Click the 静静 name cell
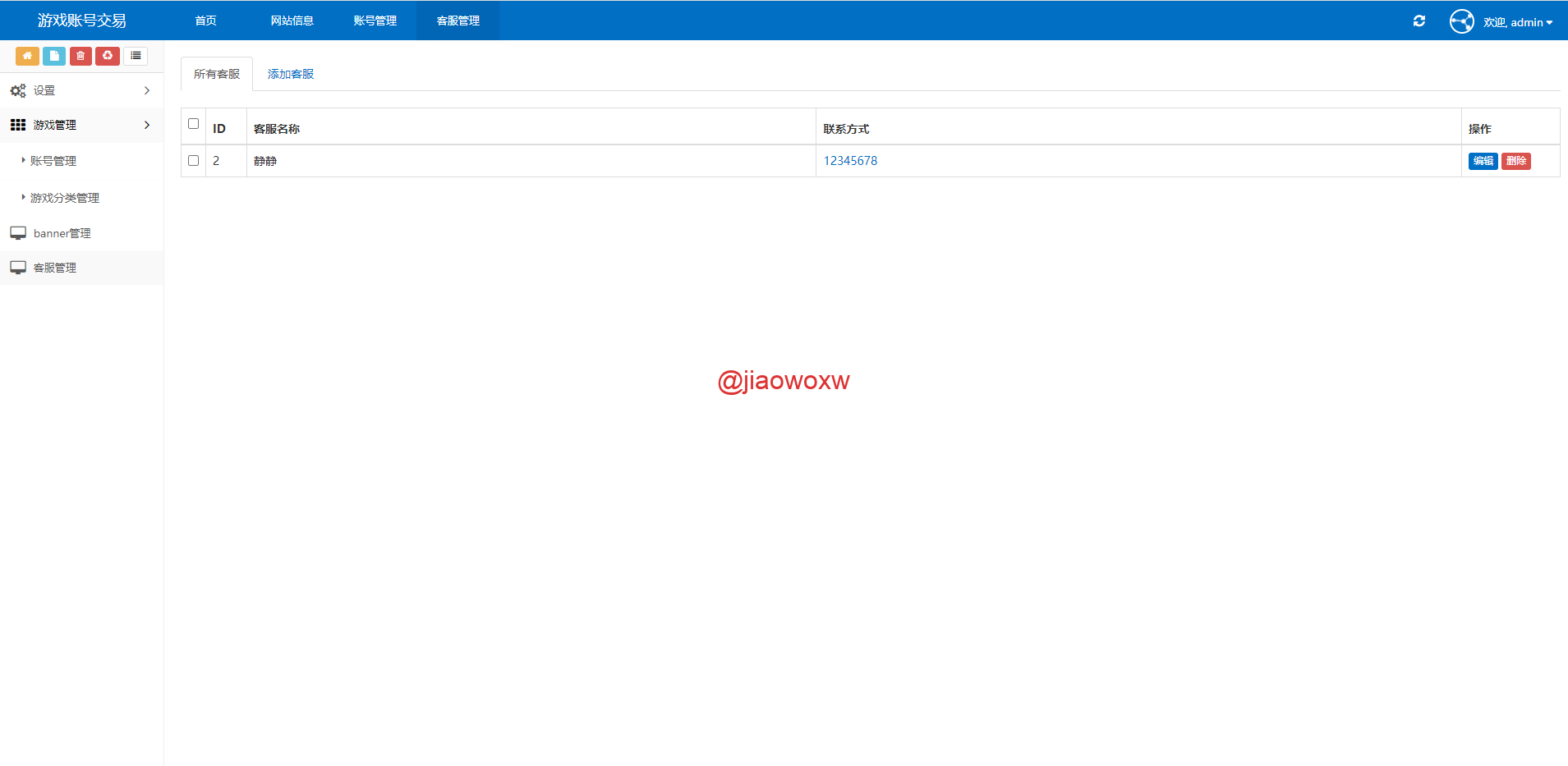The width and height of the screenshot is (1568, 766). pos(531,161)
